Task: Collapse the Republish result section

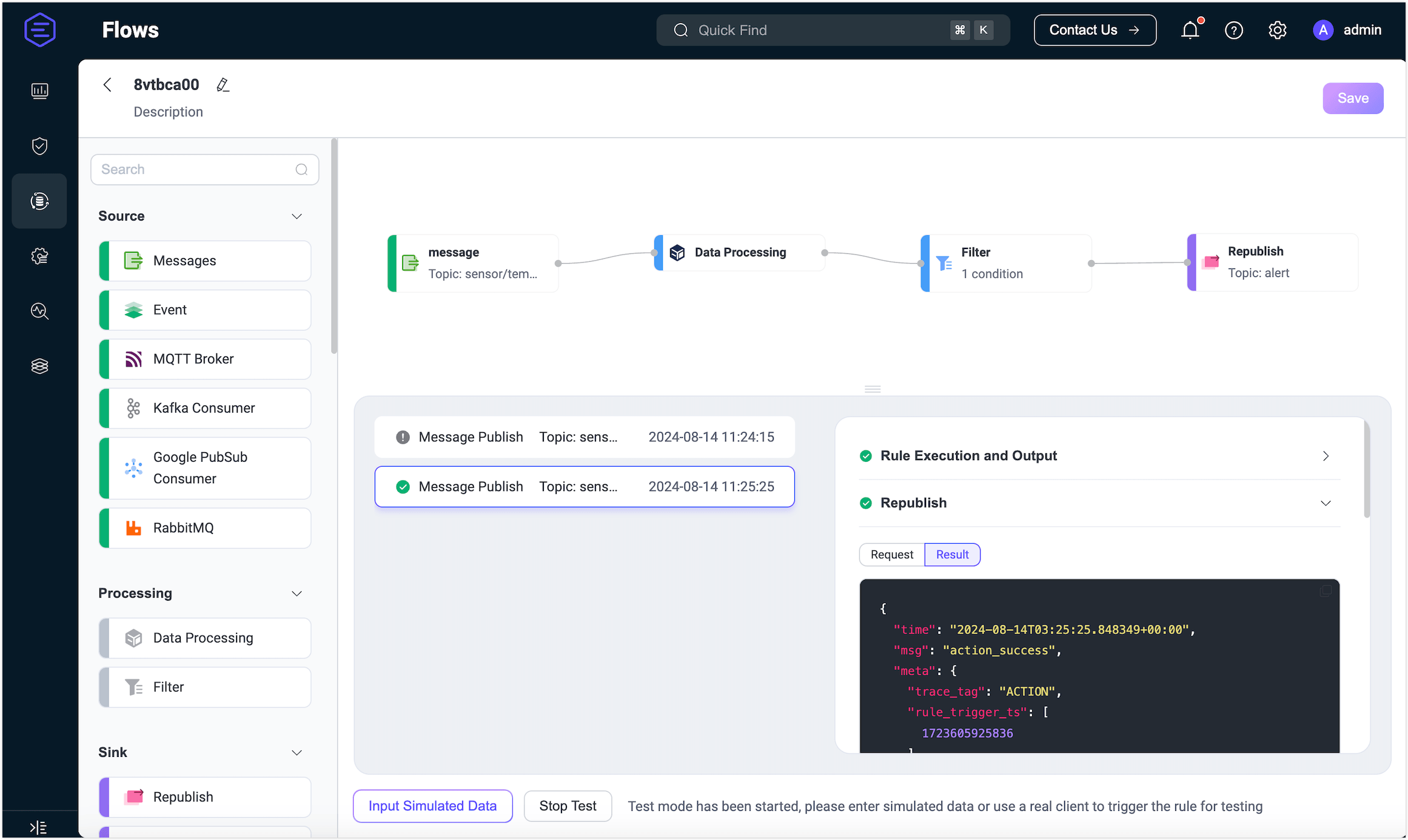Action: (x=1326, y=503)
